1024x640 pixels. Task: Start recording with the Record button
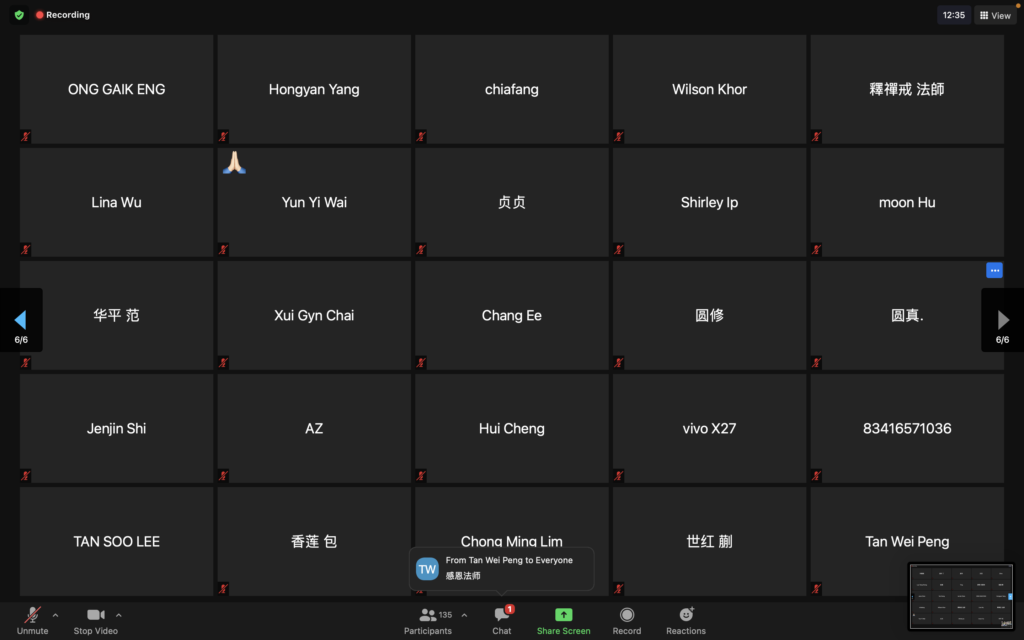point(627,620)
